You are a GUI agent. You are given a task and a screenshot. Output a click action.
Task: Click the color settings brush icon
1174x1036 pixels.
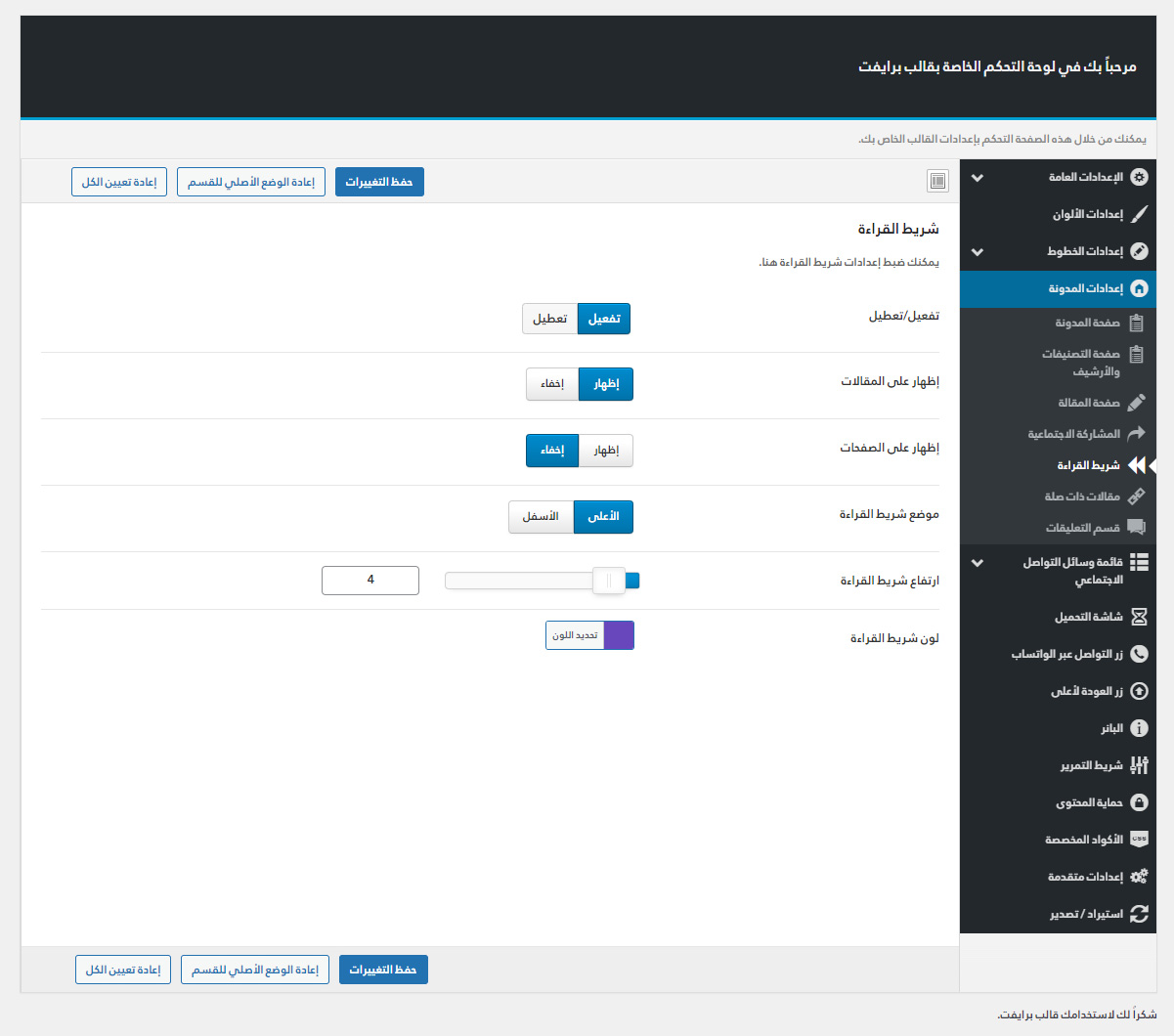[1139, 214]
